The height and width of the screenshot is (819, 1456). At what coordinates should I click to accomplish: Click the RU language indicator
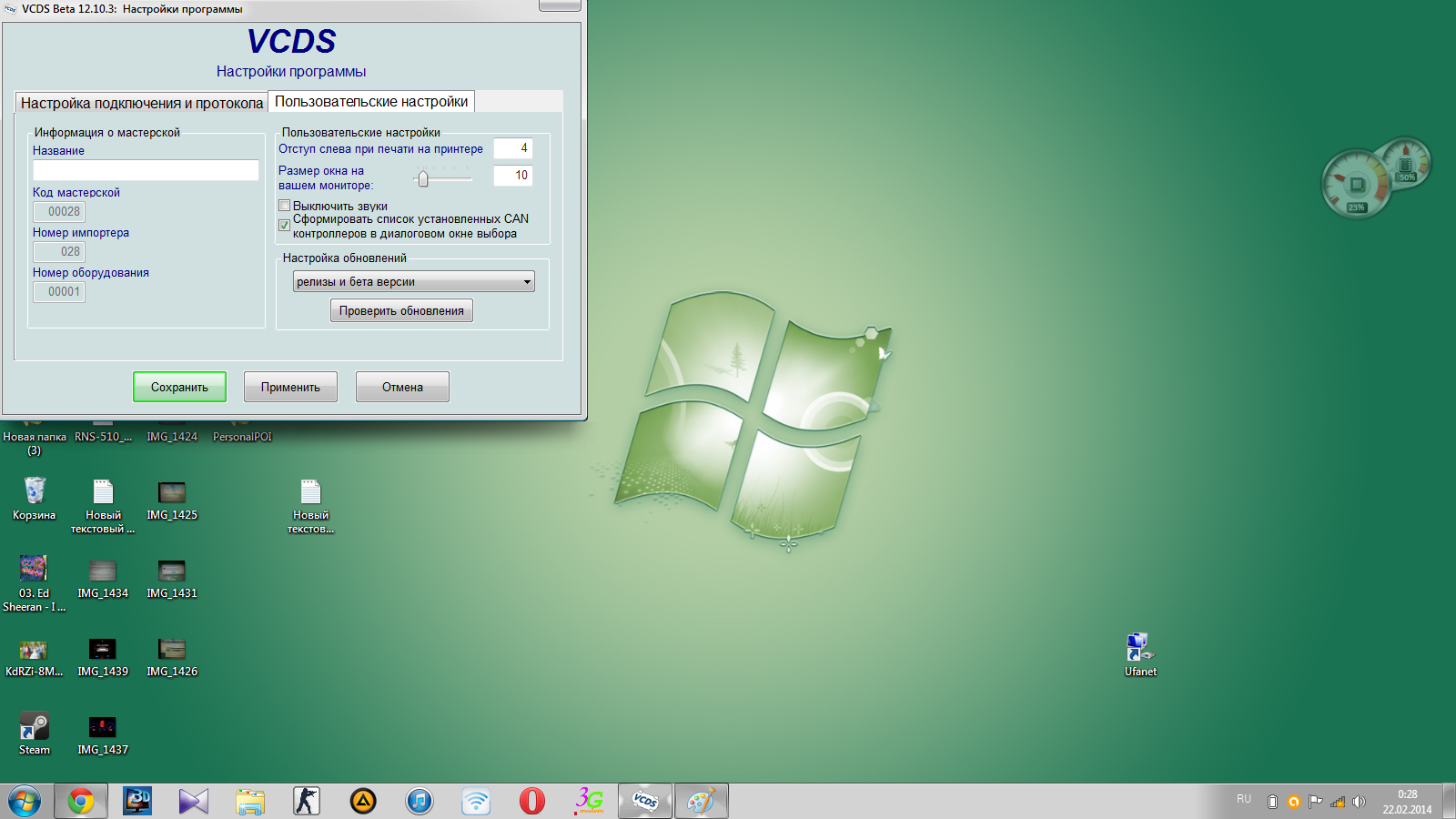click(x=1243, y=800)
